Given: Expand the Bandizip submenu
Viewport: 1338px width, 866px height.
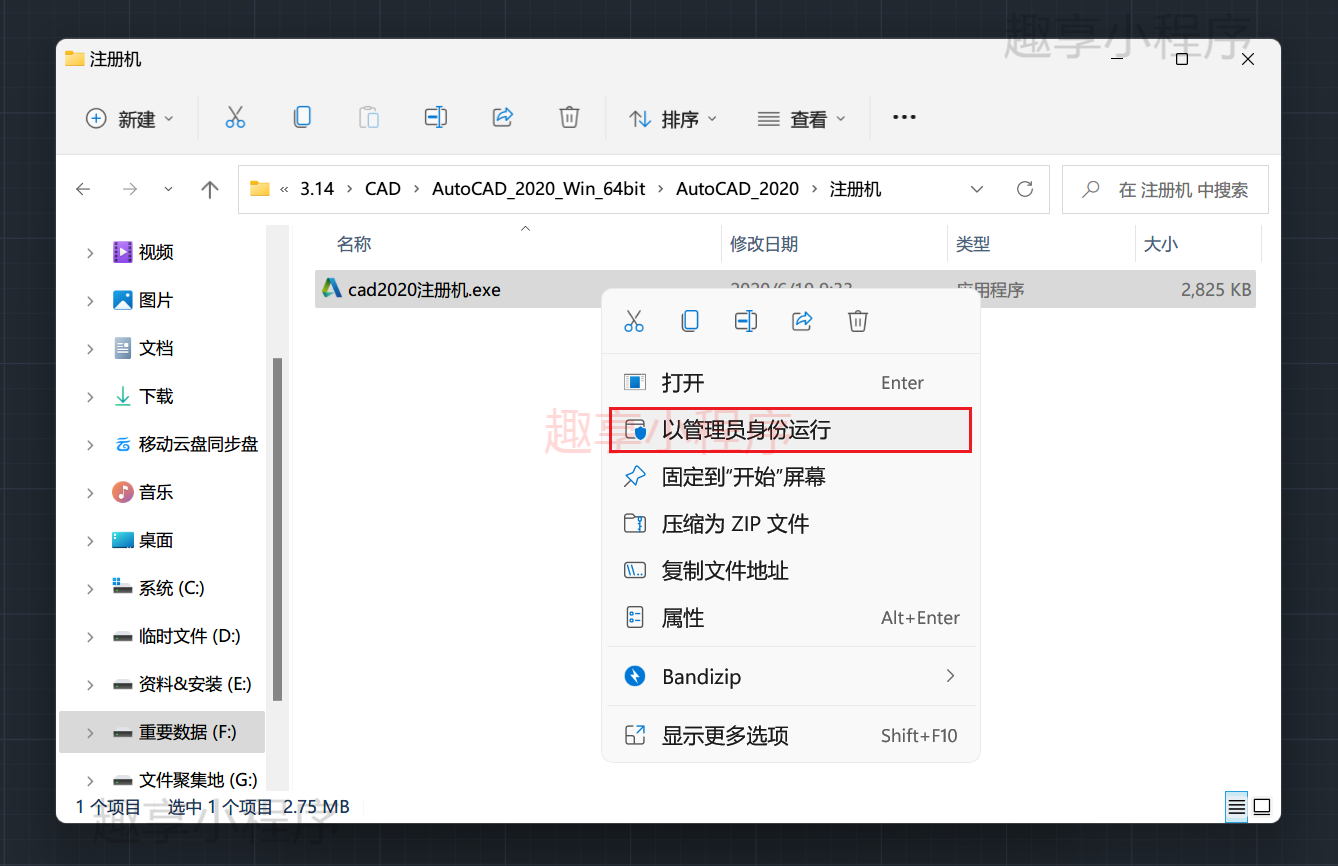Looking at the screenshot, I should pyautogui.click(x=950, y=676).
